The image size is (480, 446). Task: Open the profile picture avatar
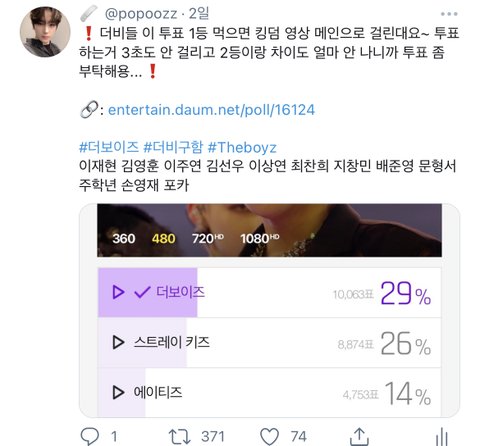pyautogui.click(x=45, y=32)
